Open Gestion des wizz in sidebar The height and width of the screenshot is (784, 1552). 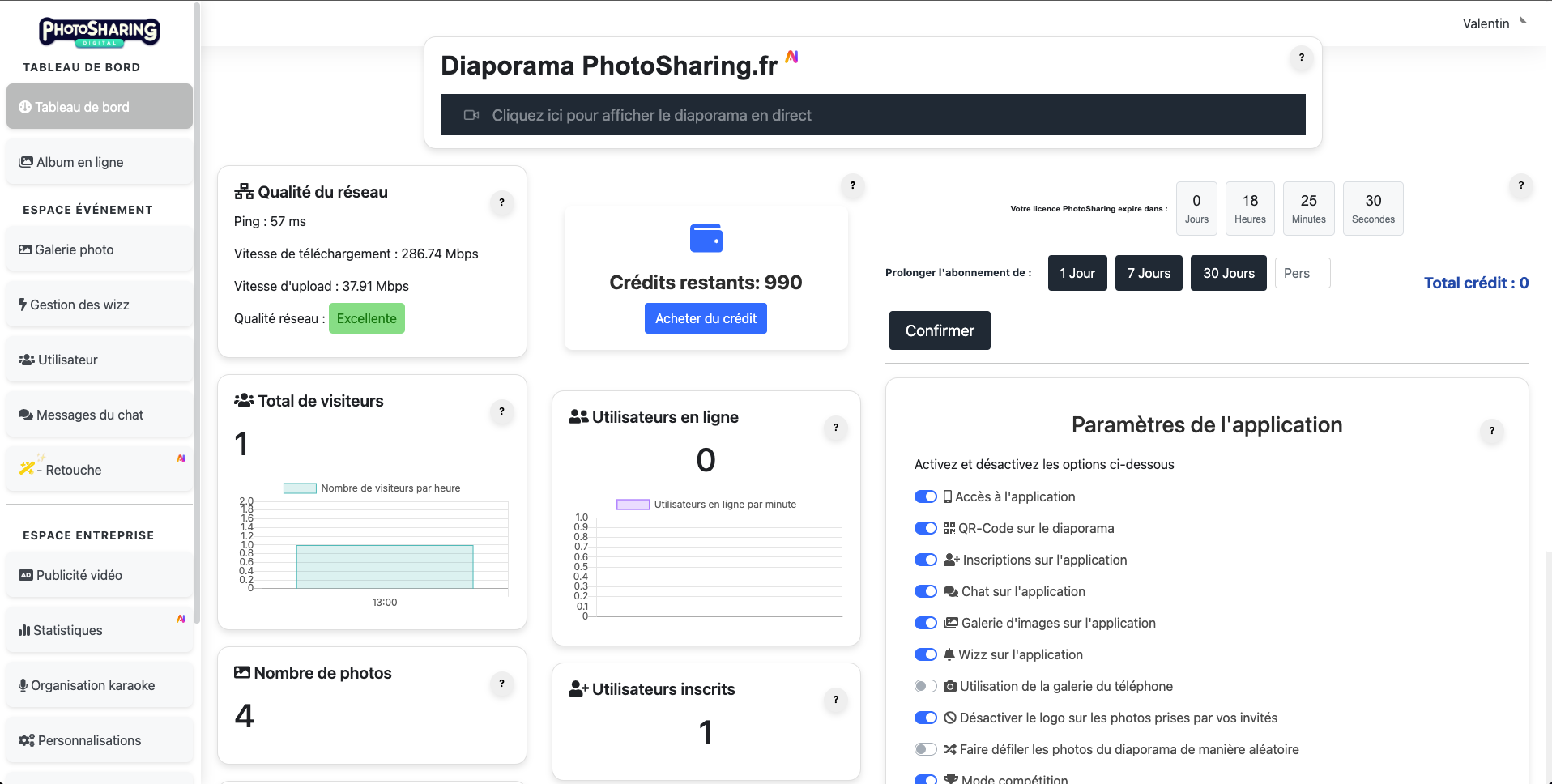coord(100,305)
